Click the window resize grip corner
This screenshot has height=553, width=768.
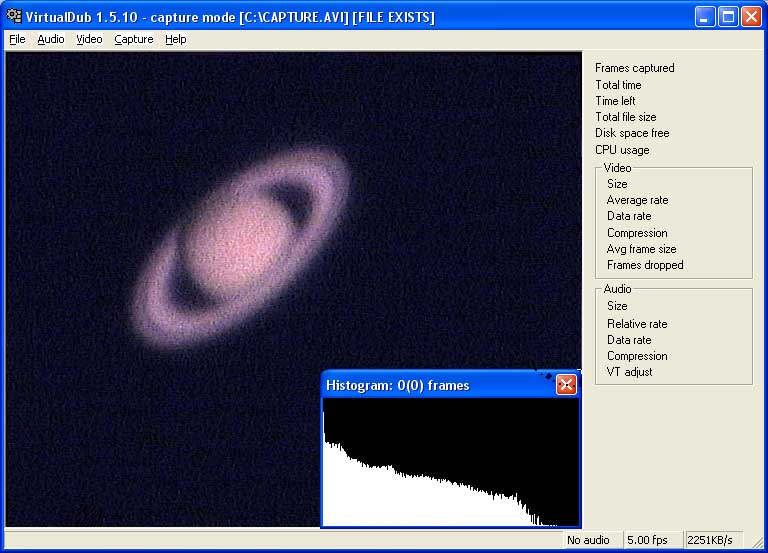(757, 542)
